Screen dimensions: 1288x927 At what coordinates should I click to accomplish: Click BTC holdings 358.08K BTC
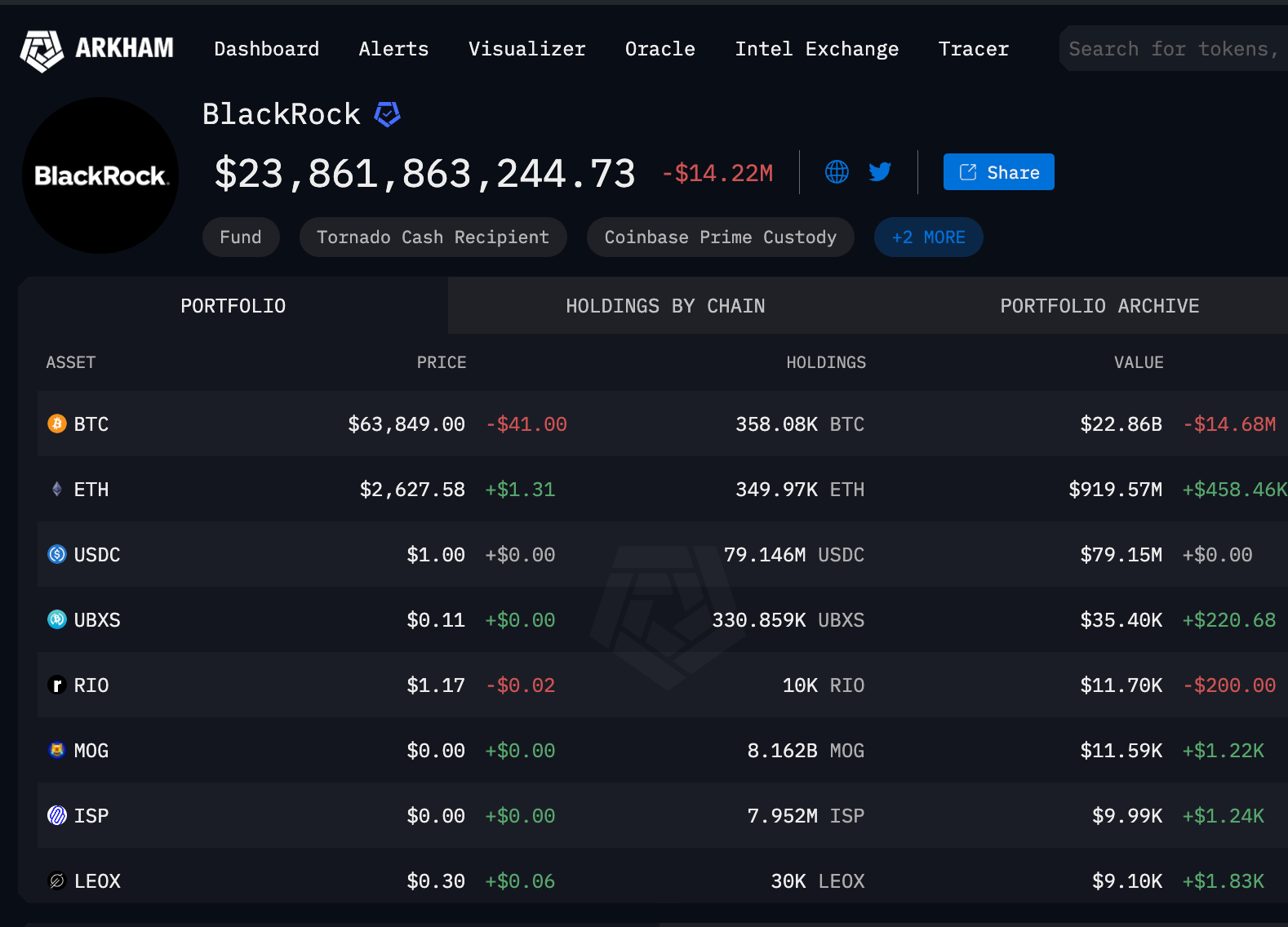point(800,424)
